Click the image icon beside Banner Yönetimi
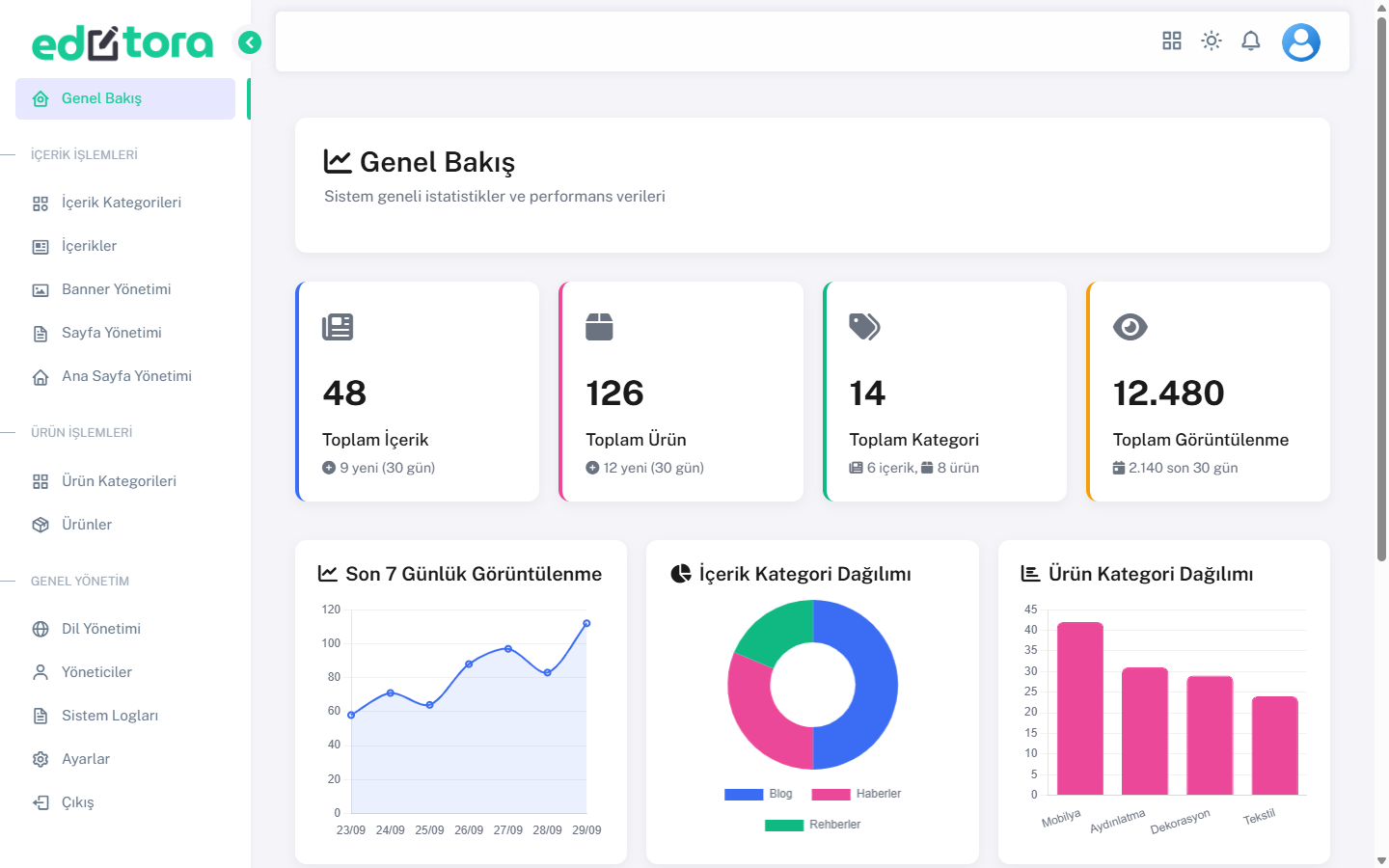This screenshot has width=1389, height=868. tap(41, 290)
